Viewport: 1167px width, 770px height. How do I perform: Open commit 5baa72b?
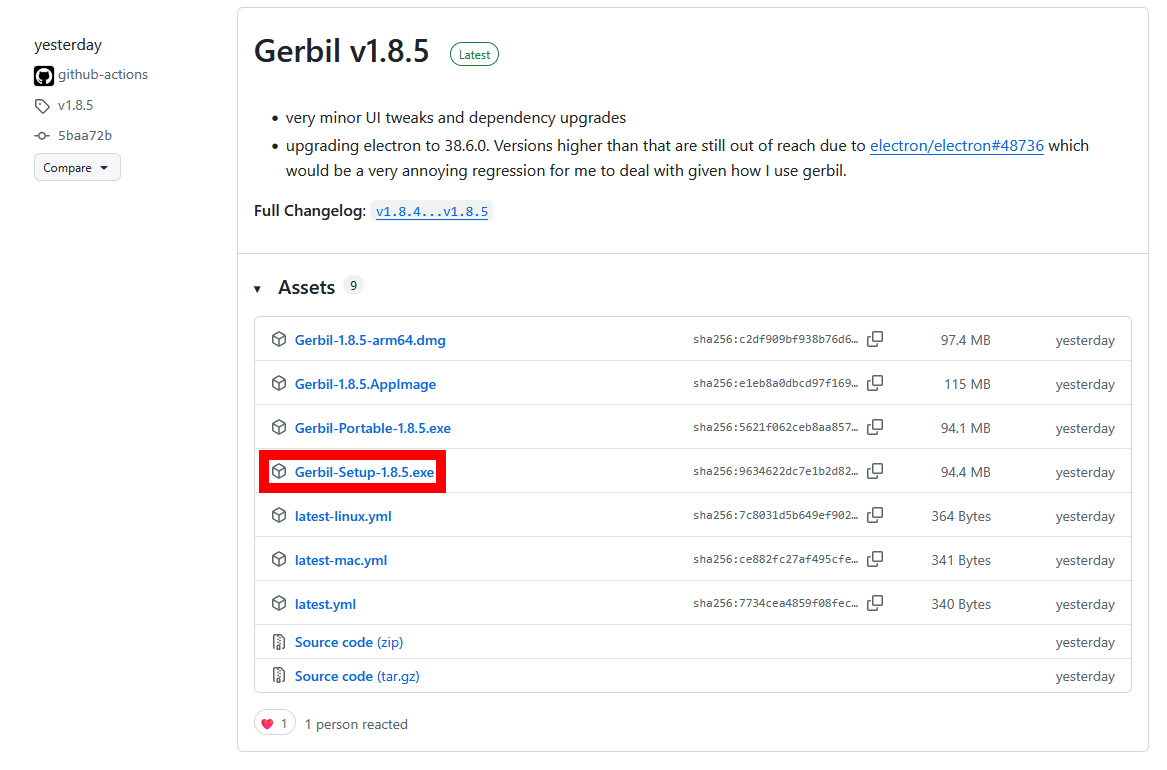[84, 135]
